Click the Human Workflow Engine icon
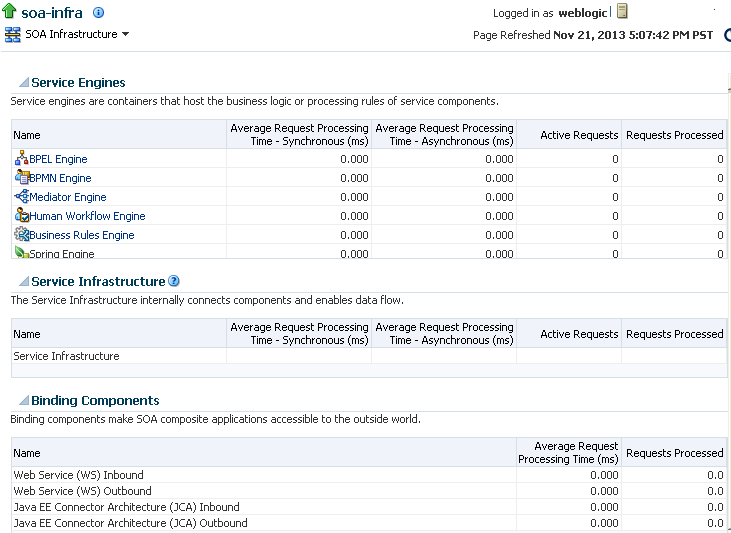Screen dimensions: 731x533 point(21,216)
